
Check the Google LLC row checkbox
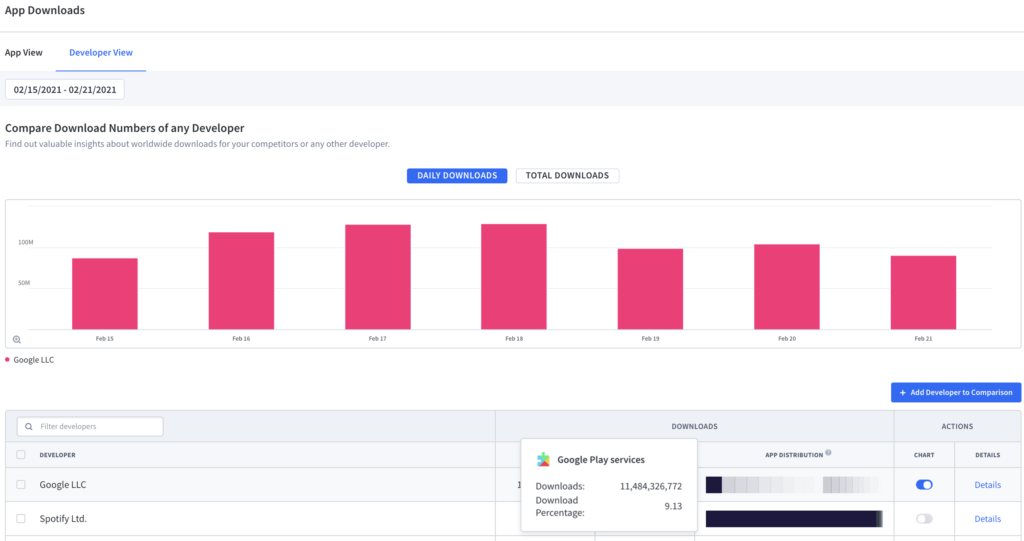pyautogui.click(x=21, y=485)
